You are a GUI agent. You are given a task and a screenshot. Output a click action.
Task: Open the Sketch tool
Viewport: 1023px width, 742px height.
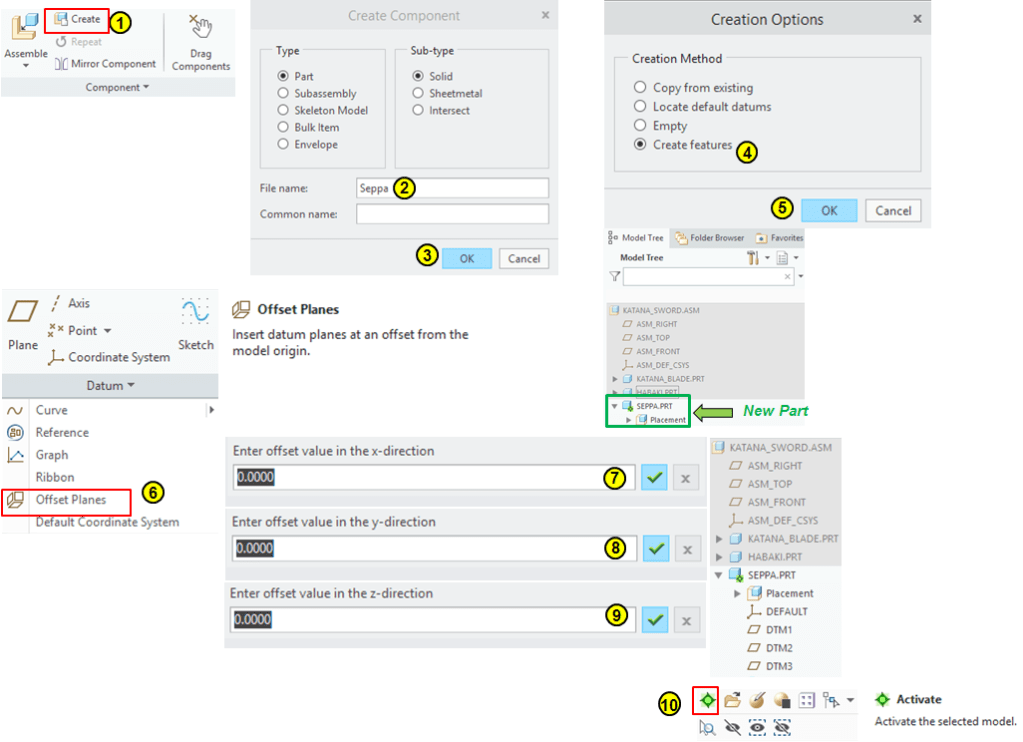[195, 322]
